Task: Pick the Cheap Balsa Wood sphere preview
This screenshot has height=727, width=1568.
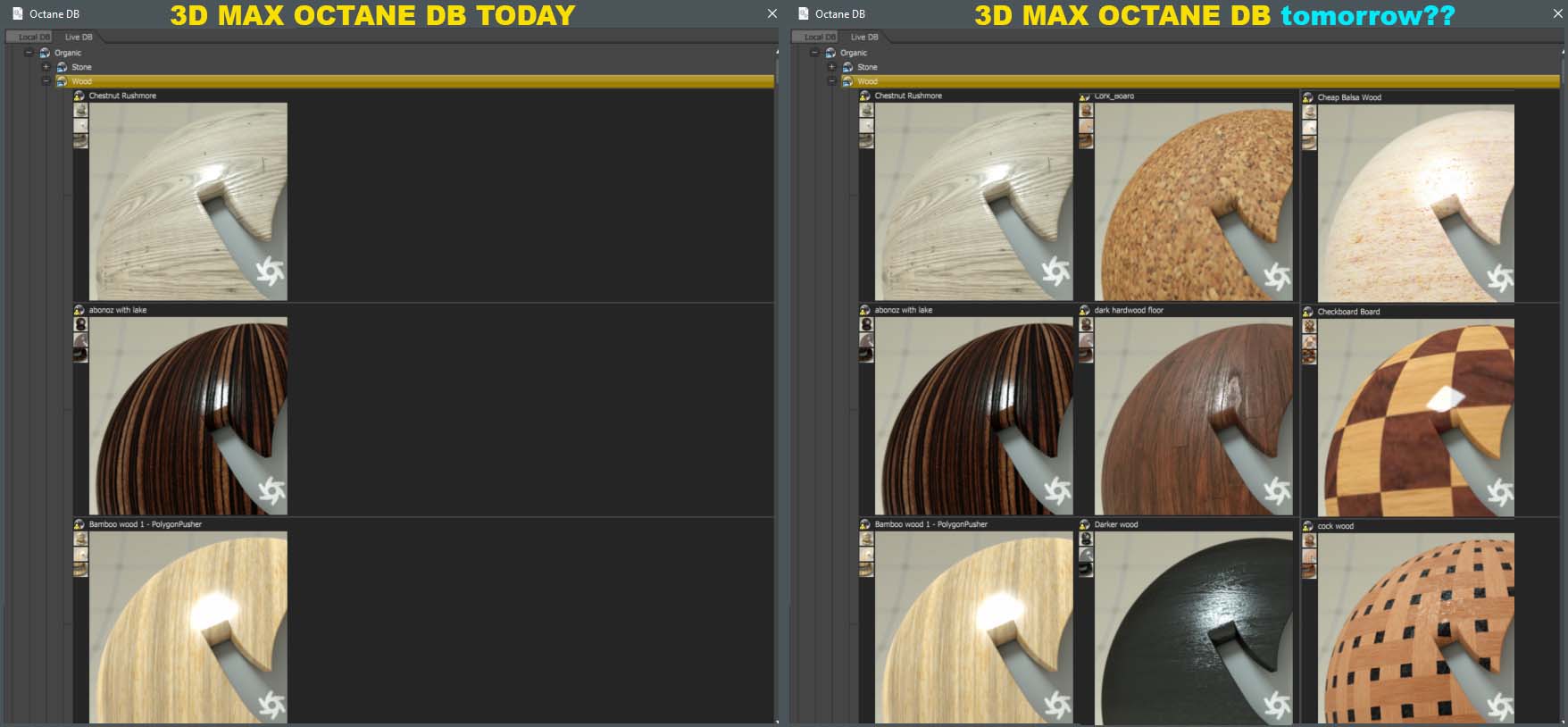Action: [1416, 203]
